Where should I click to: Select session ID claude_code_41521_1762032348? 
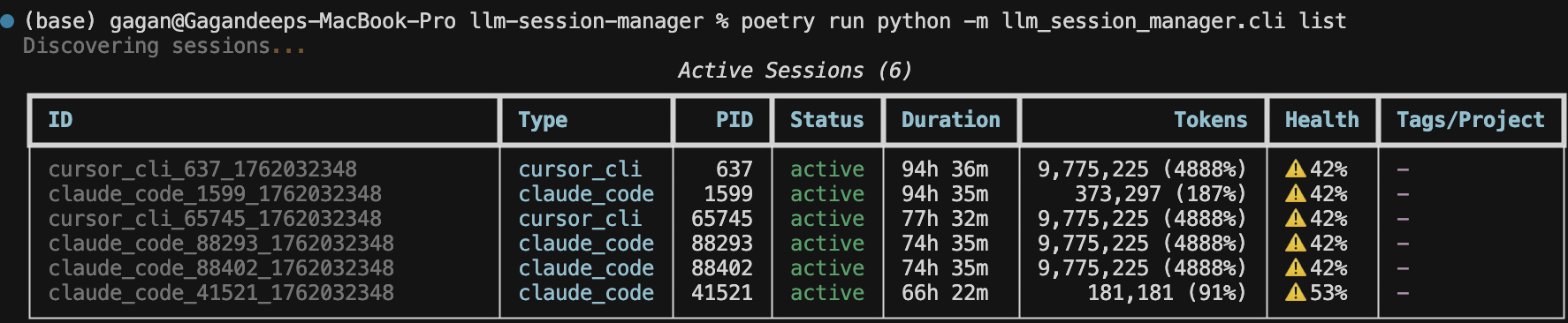pos(221,292)
